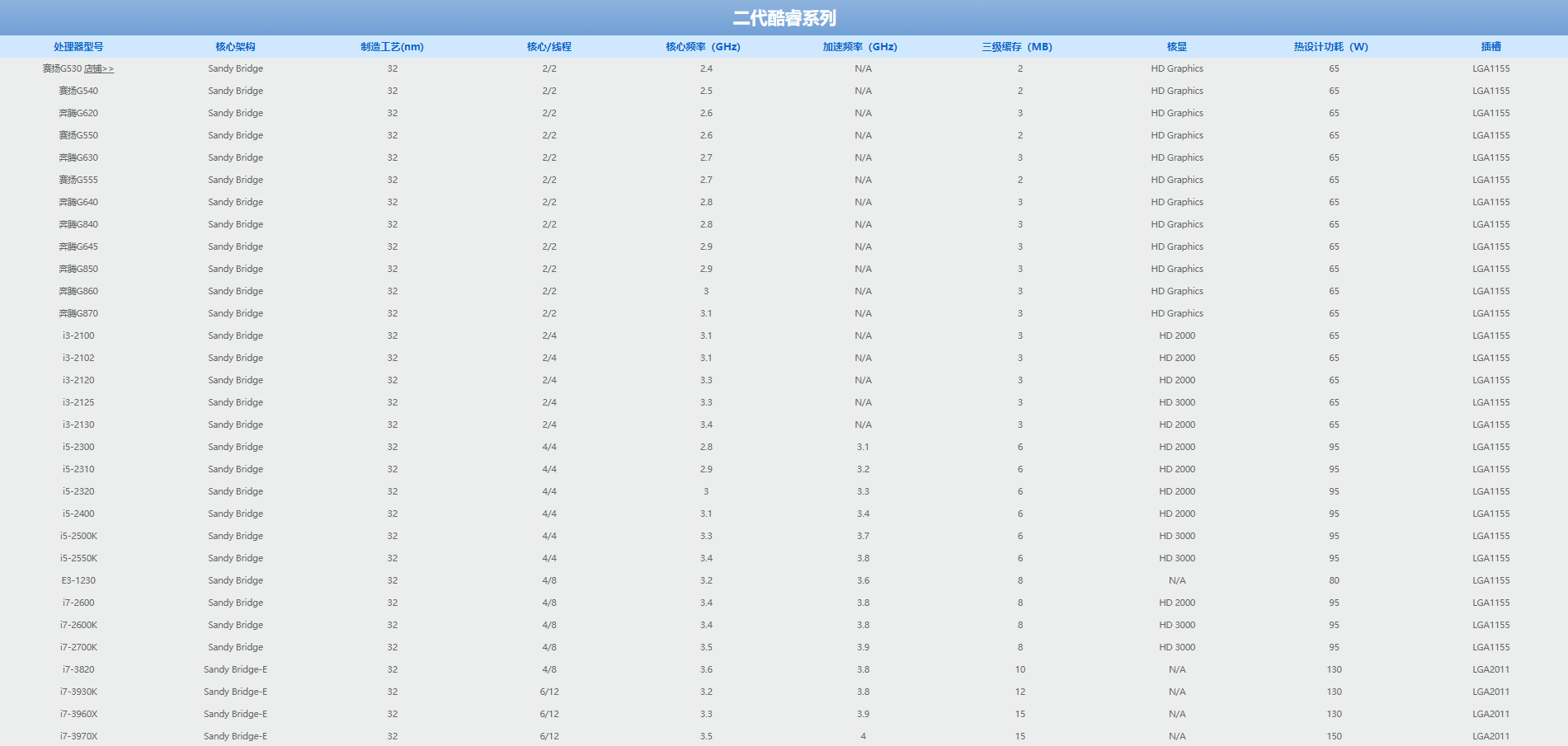Select the 奔腾G640 model name
Image resolution: width=1568 pixels, height=746 pixels.
pyautogui.click(x=78, y=202)
